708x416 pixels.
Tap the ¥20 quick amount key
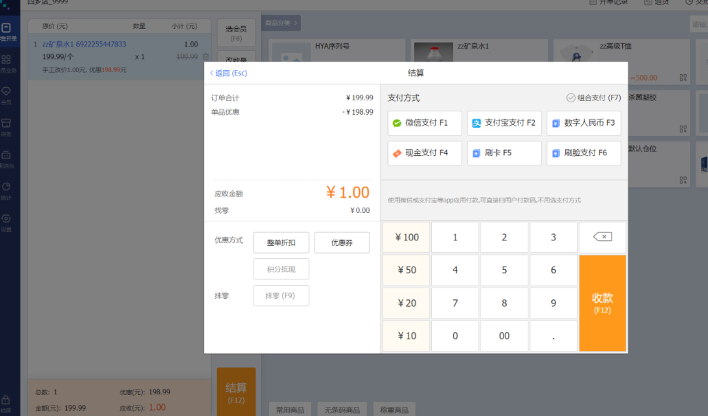click(x=406, y=303)
